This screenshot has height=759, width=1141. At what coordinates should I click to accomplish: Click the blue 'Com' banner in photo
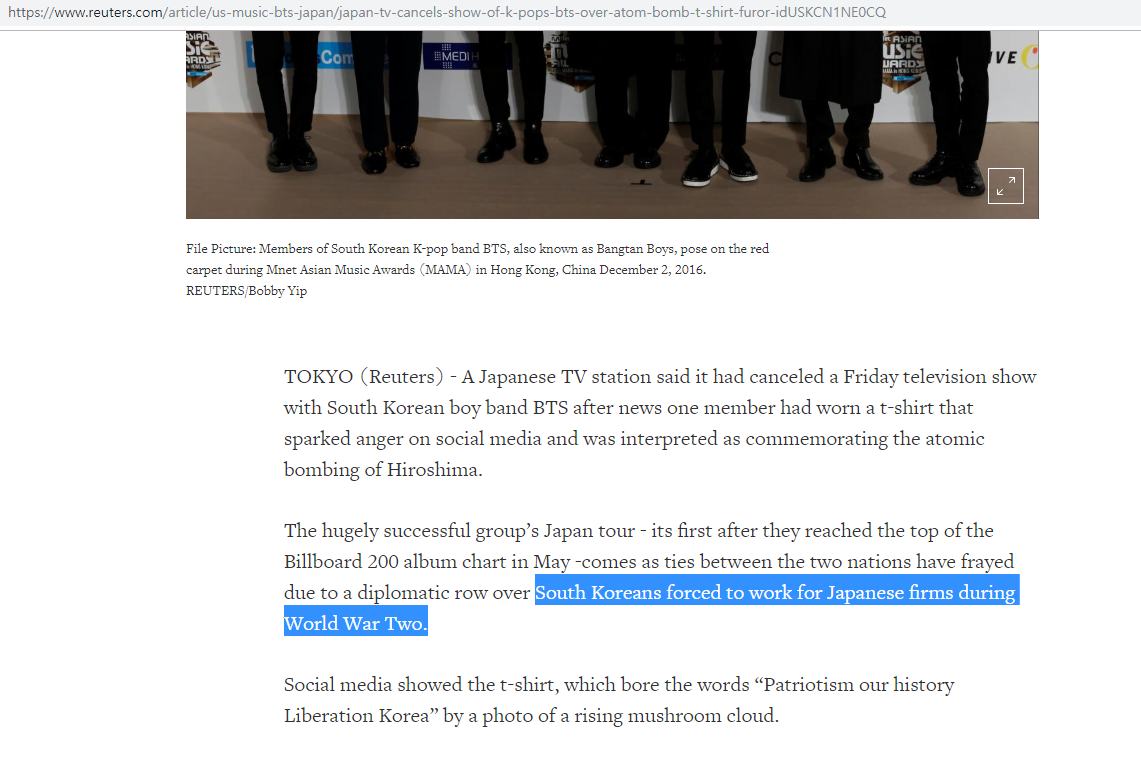tap(336, 57)
